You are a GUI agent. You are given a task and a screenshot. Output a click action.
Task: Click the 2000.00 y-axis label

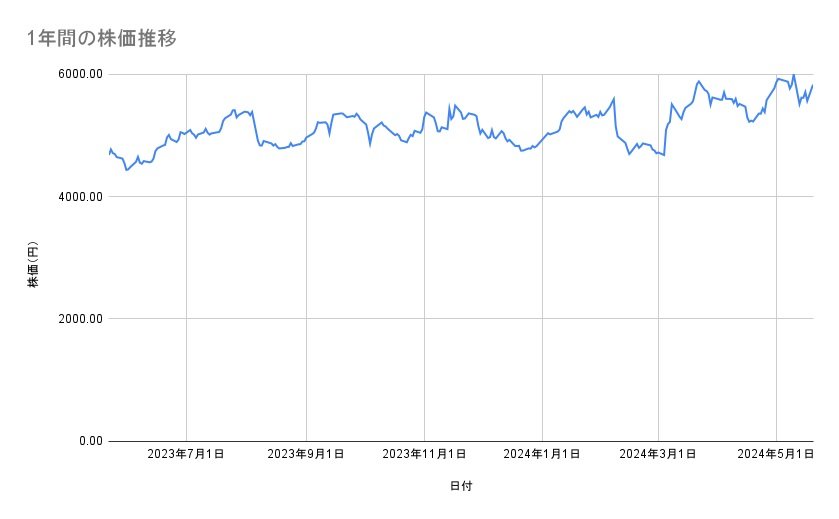[81, 319]
